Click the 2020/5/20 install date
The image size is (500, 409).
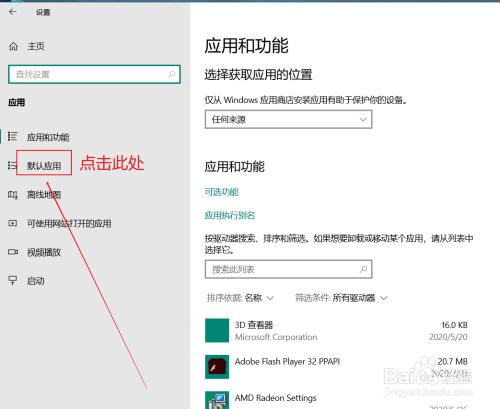click(x=448, y=337)
